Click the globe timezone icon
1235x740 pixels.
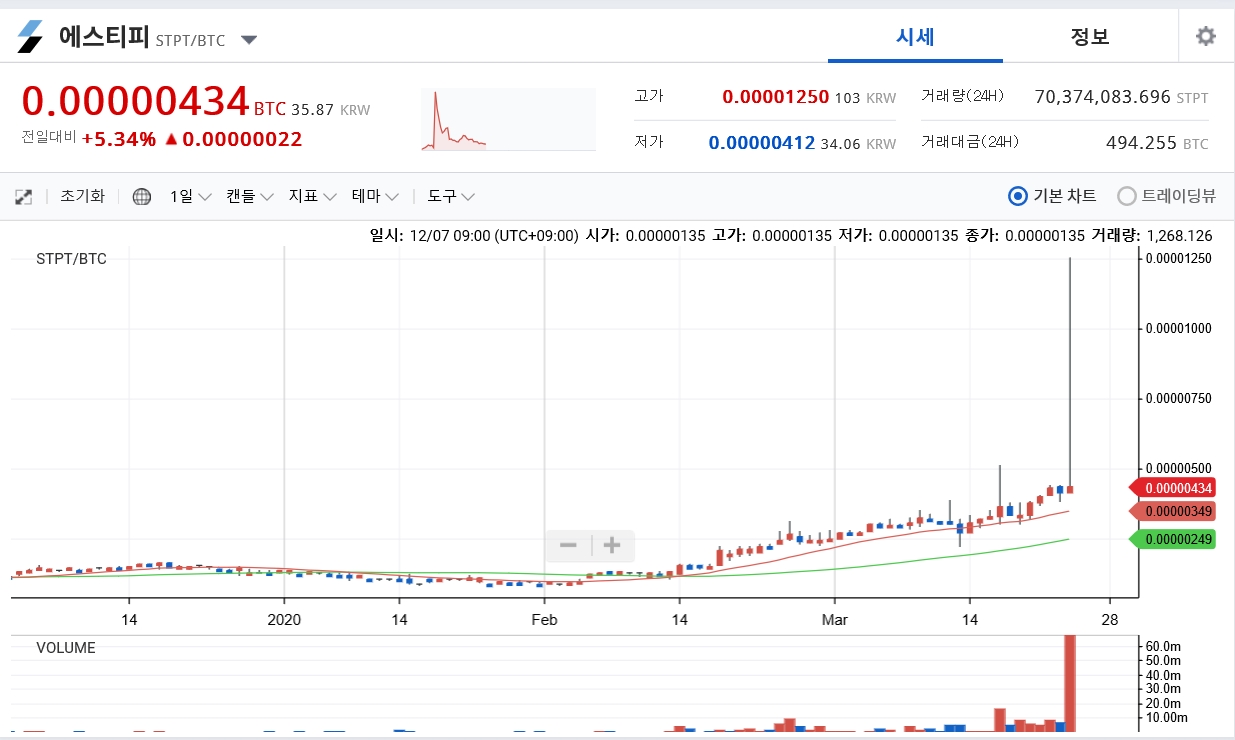tap(142, 197)
